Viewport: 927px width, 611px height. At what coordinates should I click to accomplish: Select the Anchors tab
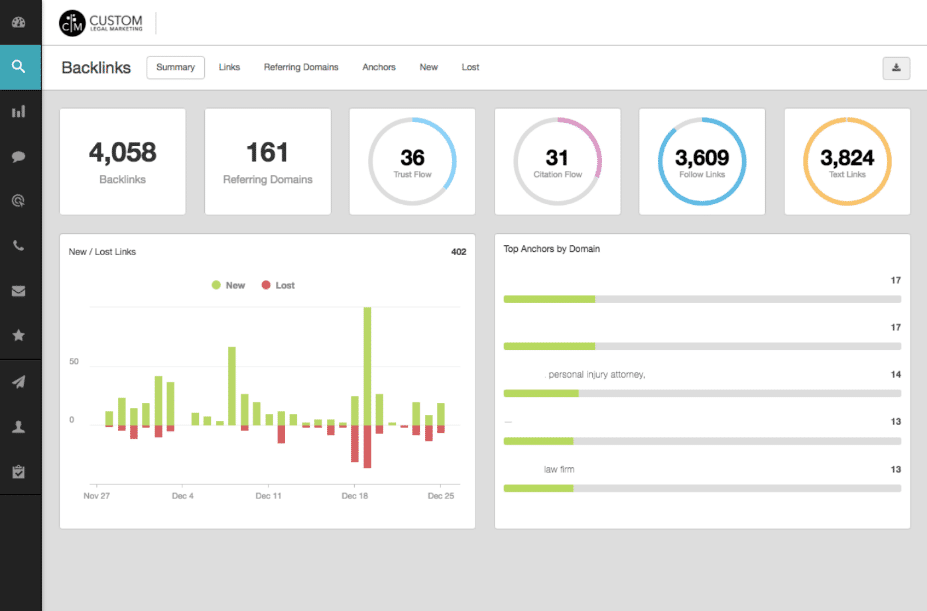coord(379,67)
